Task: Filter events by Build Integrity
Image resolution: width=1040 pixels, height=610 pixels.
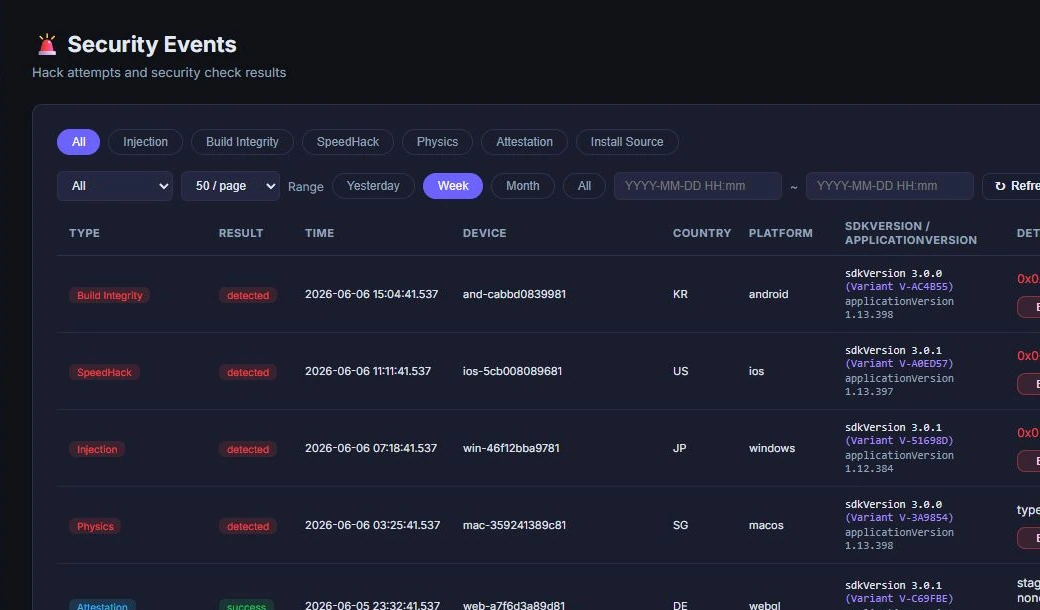Action: click(x=242, y=142)
